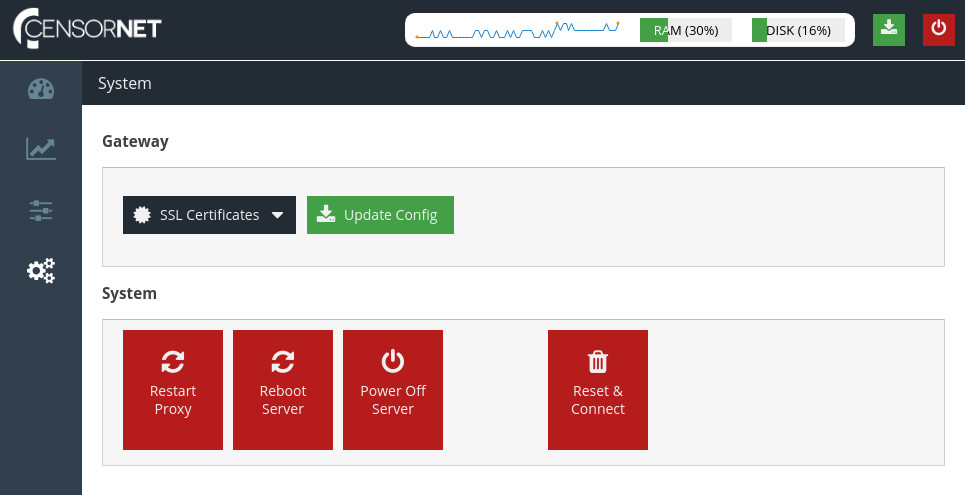This screenshot has height=495, width=965.
Task: Click the System page title text
Action: (125, 83)
